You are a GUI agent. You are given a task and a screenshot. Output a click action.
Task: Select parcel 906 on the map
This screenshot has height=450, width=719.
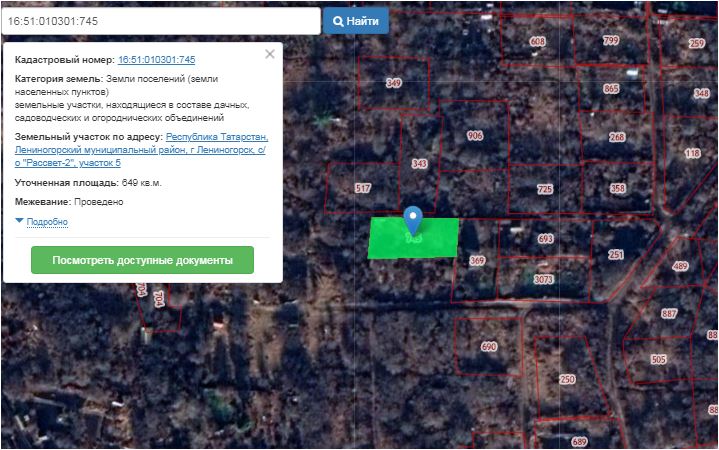tap(475, 136)
